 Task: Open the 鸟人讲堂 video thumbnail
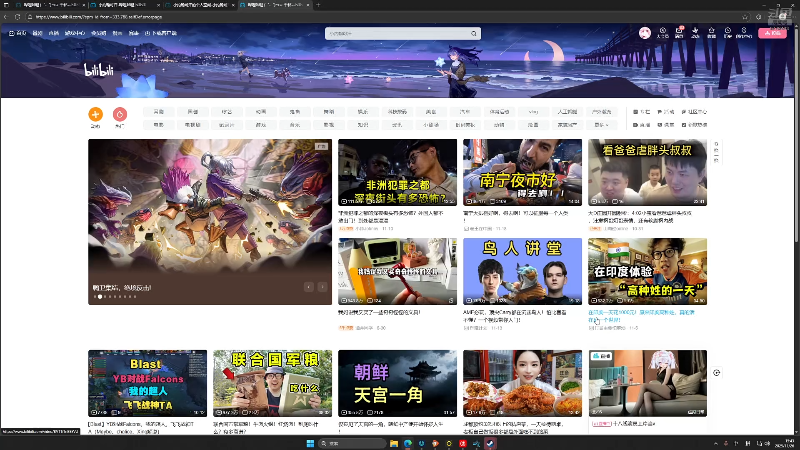[x=522, y=271]
